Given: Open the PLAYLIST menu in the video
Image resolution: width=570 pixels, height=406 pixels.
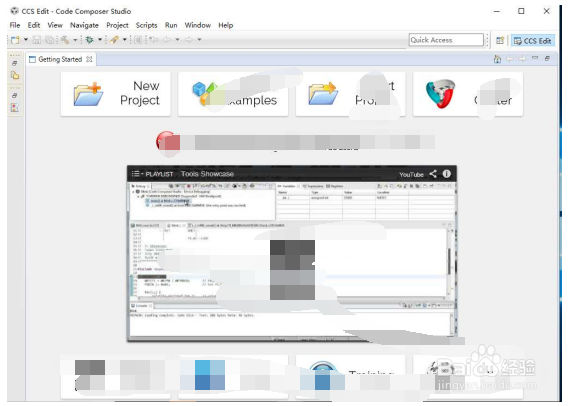Looking at the screenshot, I should point(152,174).
